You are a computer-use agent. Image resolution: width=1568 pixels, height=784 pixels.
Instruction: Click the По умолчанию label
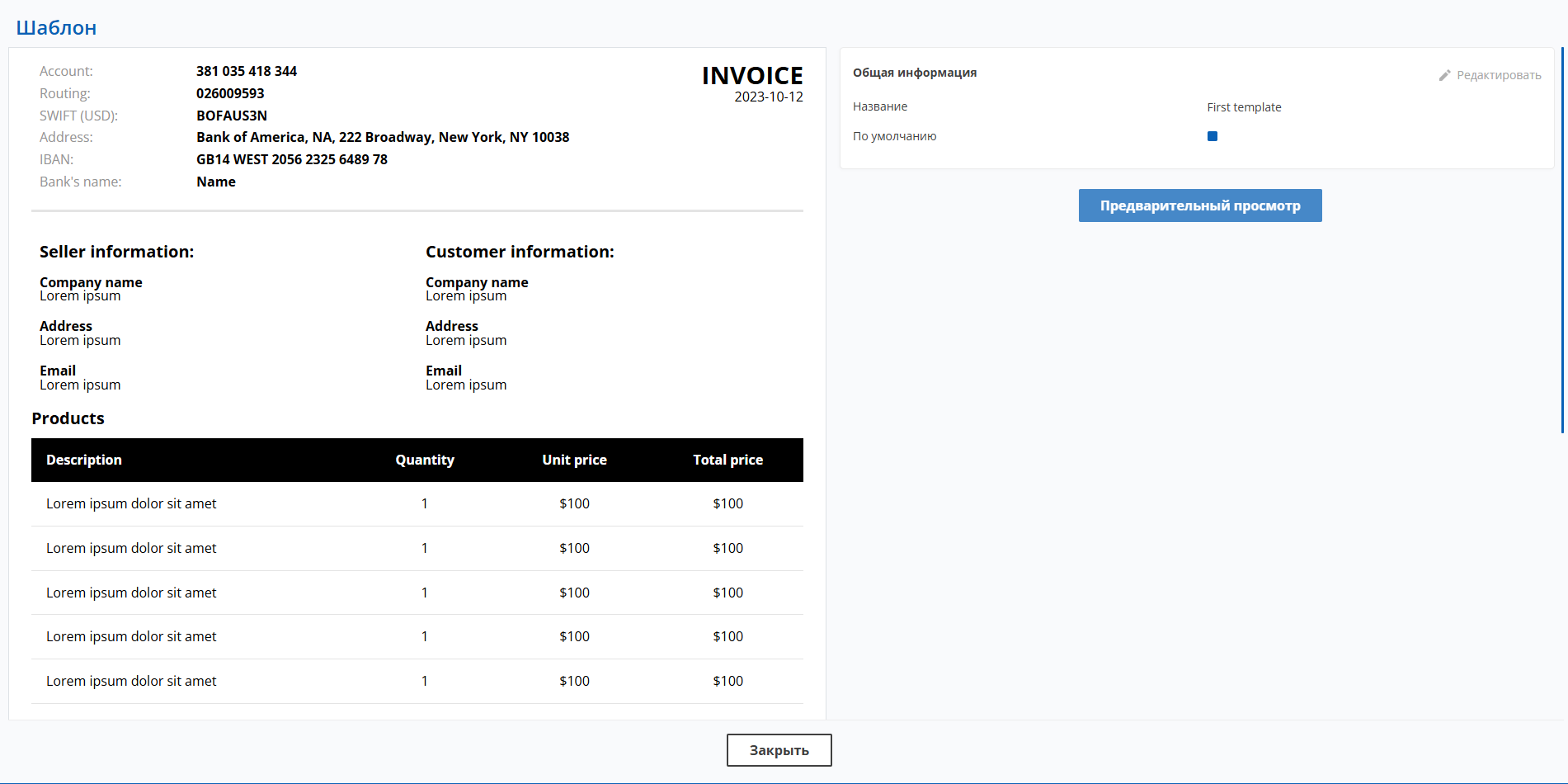click(895, 136)
